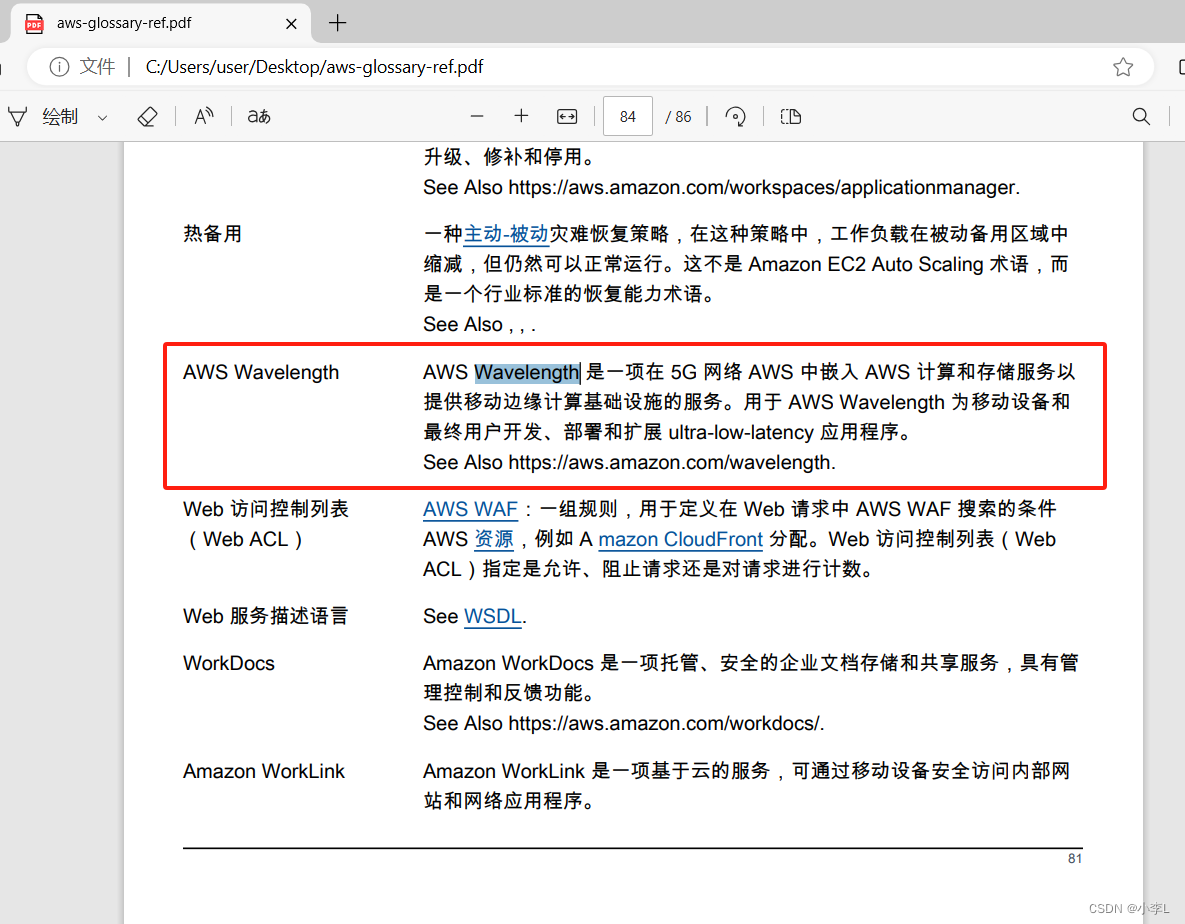The height and width of the screenshot is (924, 1185).
Task: Open the mazon CloudFront link
Action: (x=680, y=539)
